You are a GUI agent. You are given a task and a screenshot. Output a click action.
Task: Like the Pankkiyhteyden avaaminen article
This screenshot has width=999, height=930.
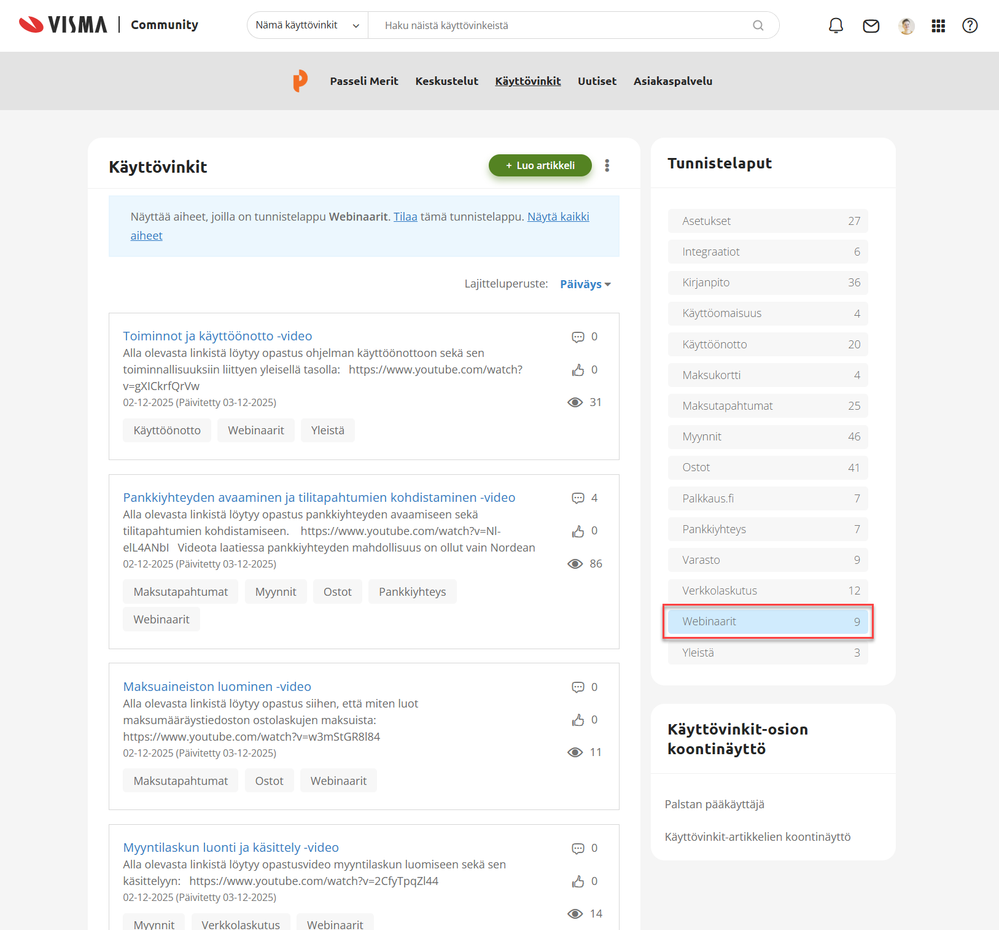point(578,531)
